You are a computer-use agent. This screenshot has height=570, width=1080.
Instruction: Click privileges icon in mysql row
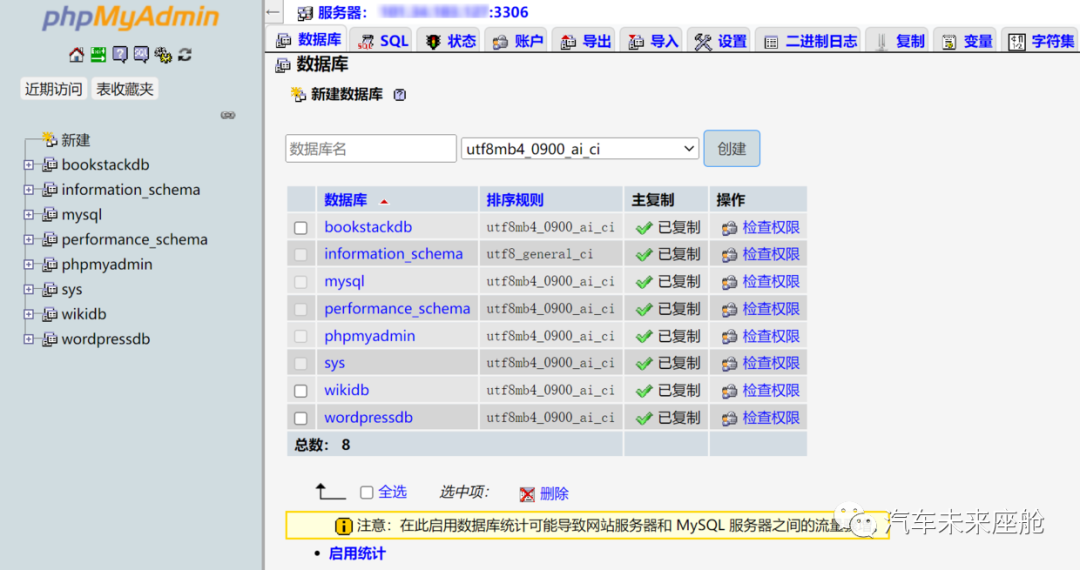729,282
